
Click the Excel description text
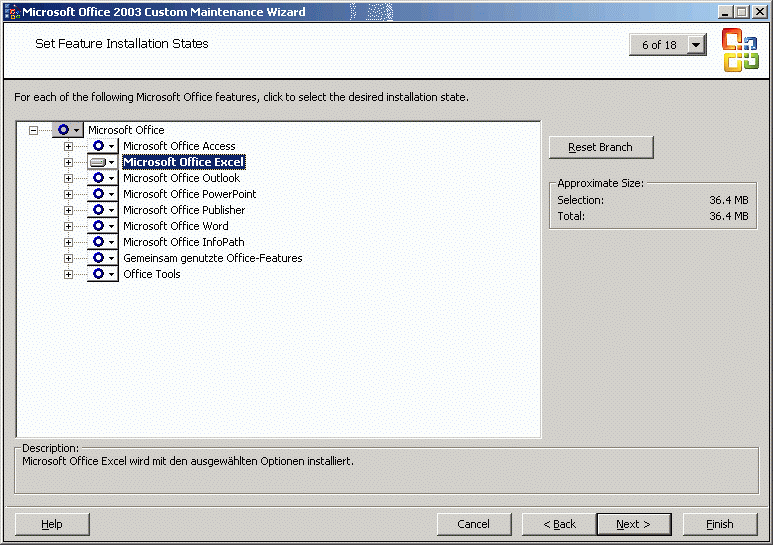pos(188,461)
